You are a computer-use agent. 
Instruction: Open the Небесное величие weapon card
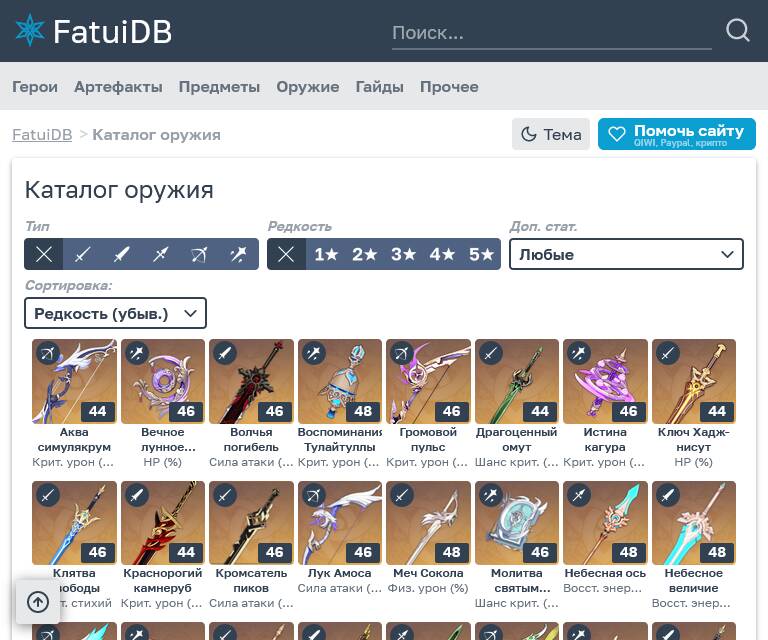[x=694, y=545]
